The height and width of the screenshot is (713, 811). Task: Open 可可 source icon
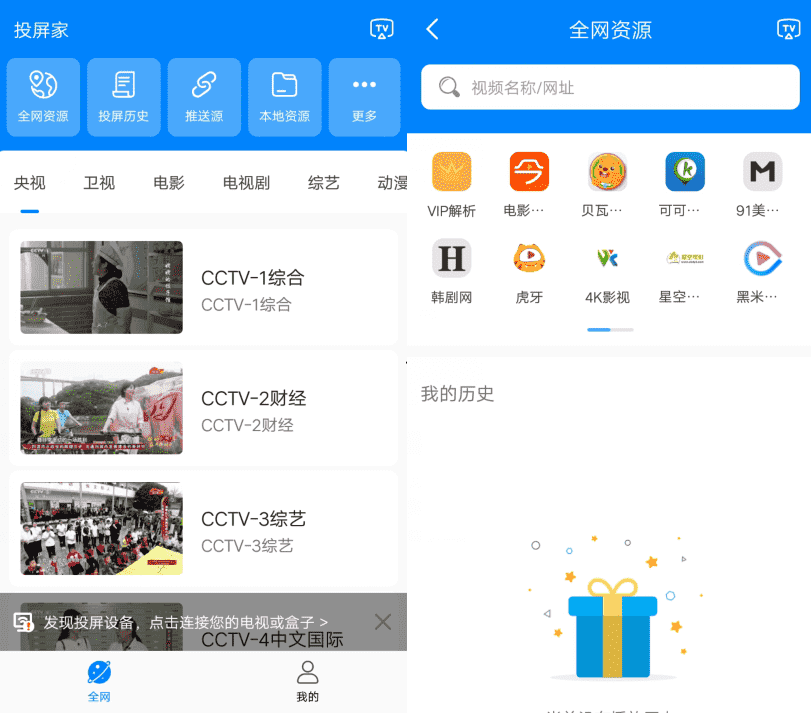[685, 172]
